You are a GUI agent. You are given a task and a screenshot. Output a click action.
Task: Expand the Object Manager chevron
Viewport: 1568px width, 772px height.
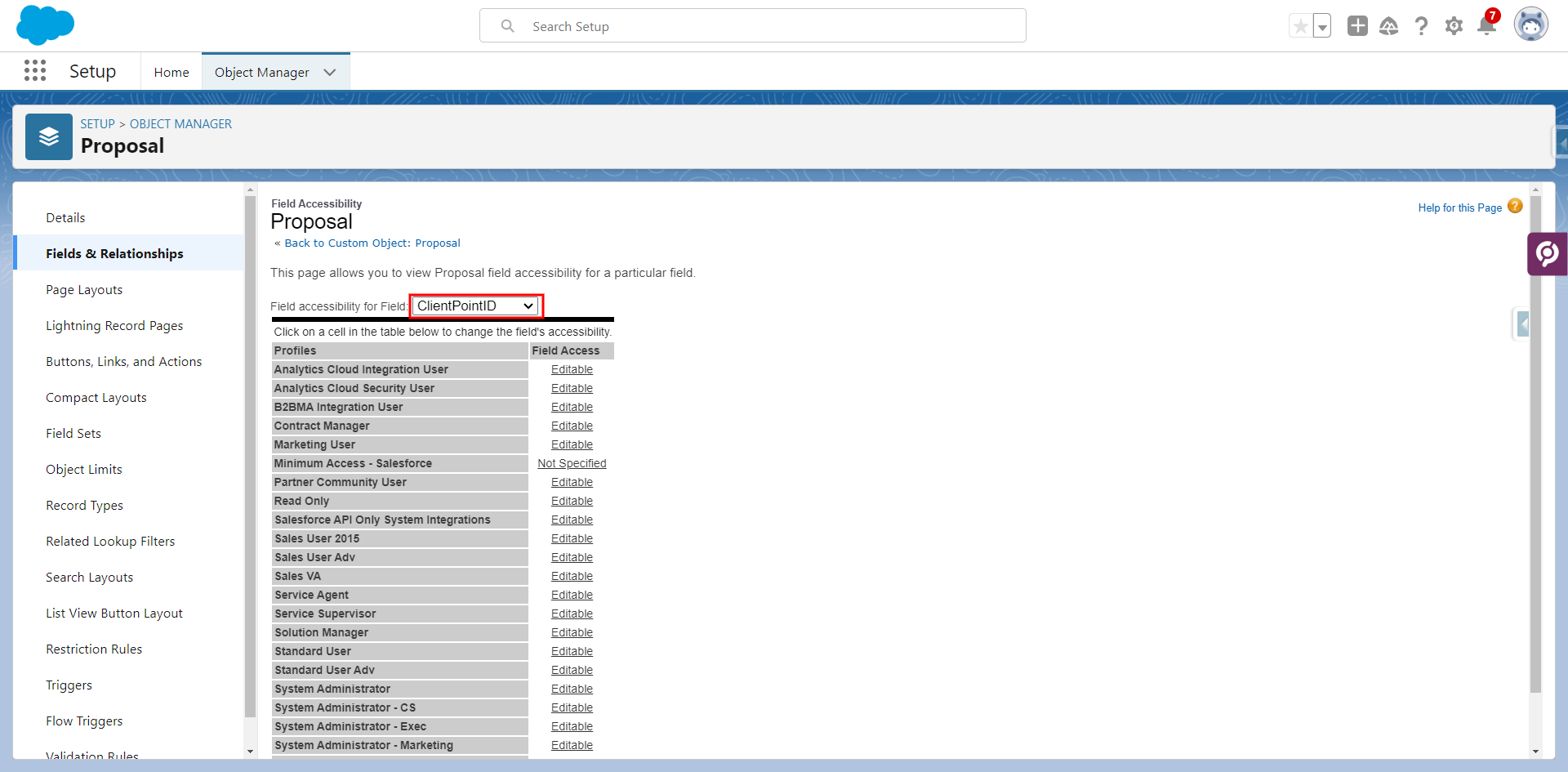click(330, 72)
